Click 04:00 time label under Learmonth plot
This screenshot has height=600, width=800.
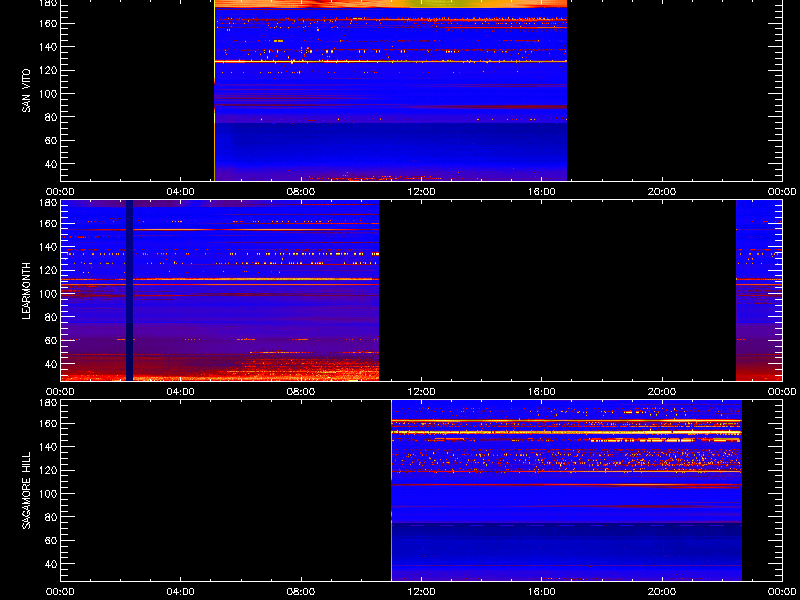[x=181, y=392]
